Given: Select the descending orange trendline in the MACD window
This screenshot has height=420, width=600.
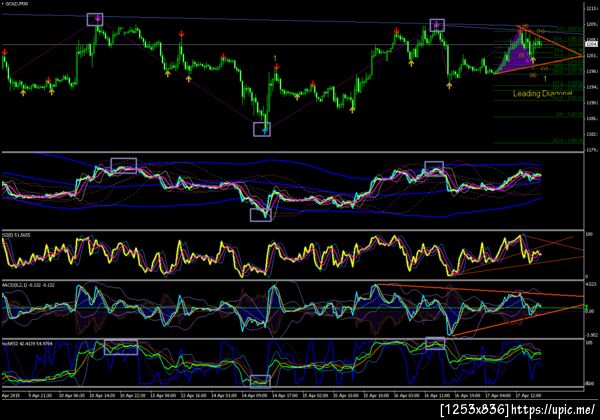Looking at the screenshot, I should pyautogui.click(x=480, y=290).
